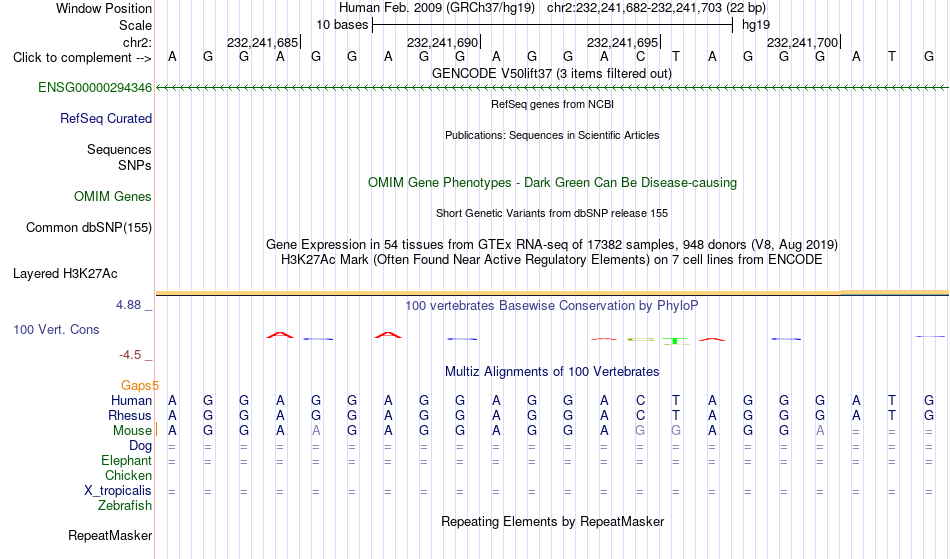This screenshot has width=950, height=559.
Task: Click the Window Position label
Action: click(104, 8)
